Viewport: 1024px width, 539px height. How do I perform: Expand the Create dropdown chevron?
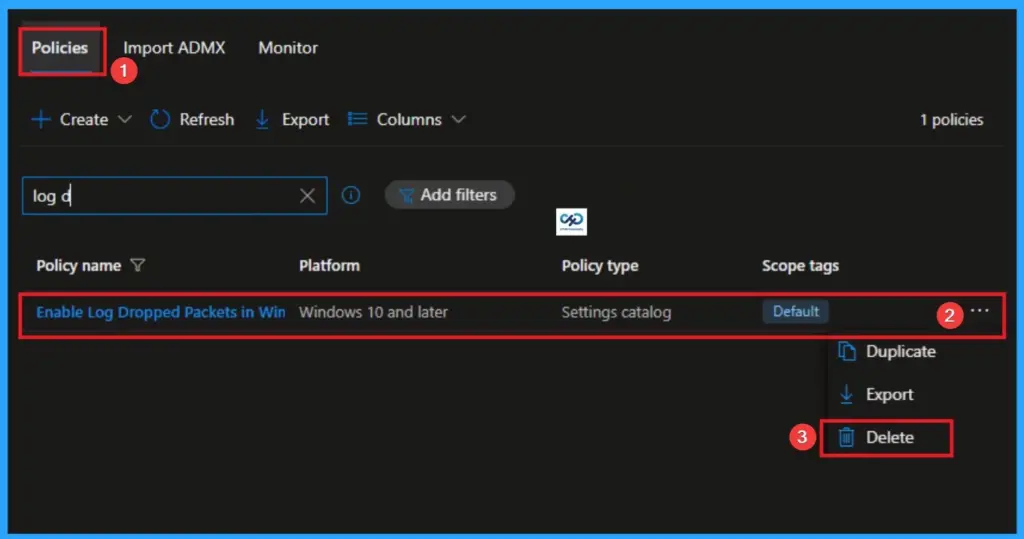pos(125,120)
